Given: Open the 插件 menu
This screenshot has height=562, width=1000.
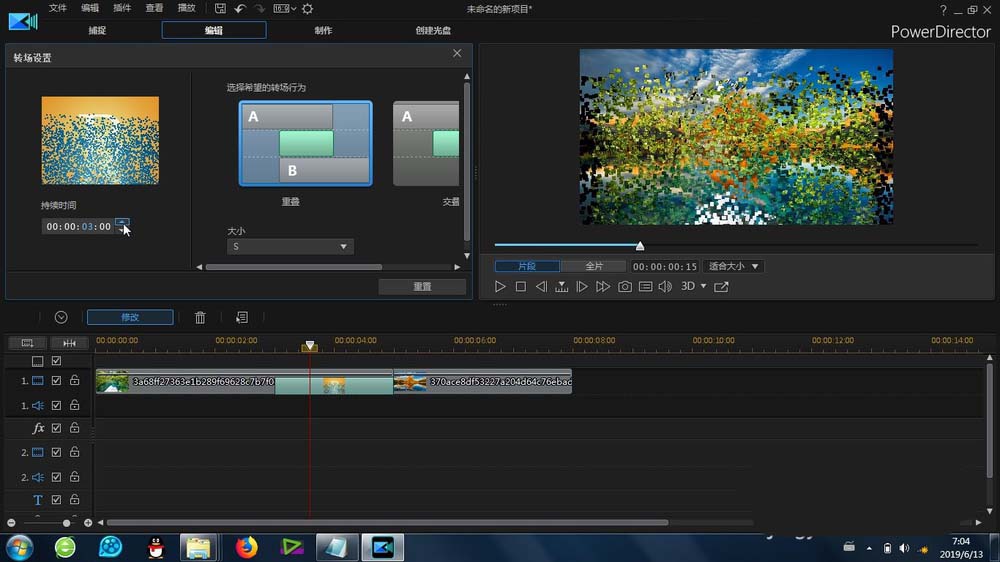Looking at the screenshot, I should (x=122, y=8).
